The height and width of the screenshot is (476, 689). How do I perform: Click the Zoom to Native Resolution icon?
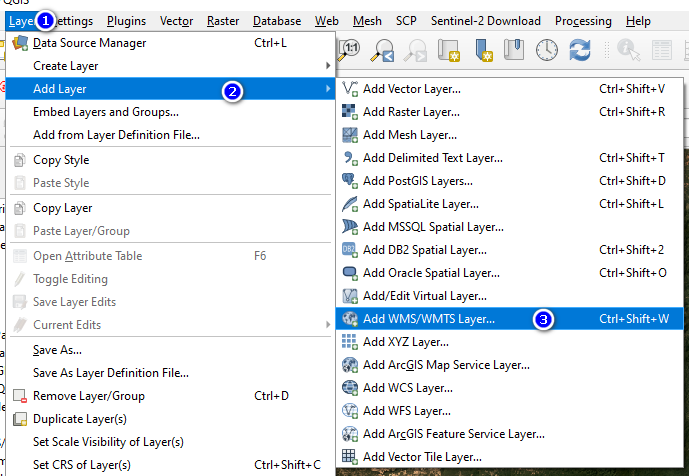point(349,50)
